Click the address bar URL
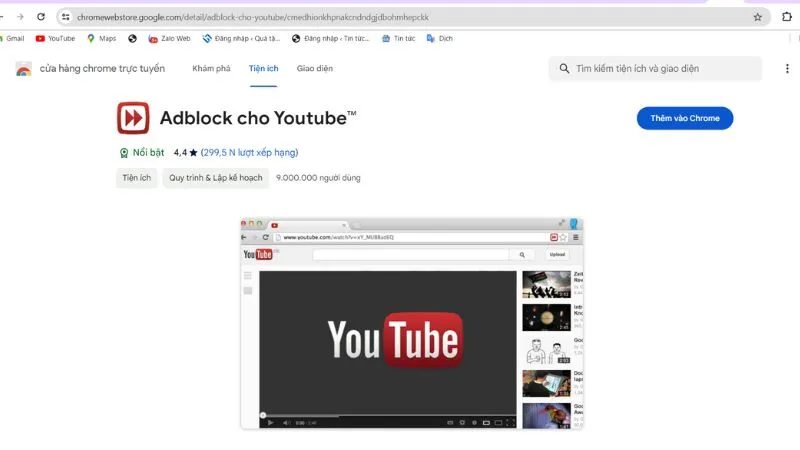 click(x=253, y=17)
